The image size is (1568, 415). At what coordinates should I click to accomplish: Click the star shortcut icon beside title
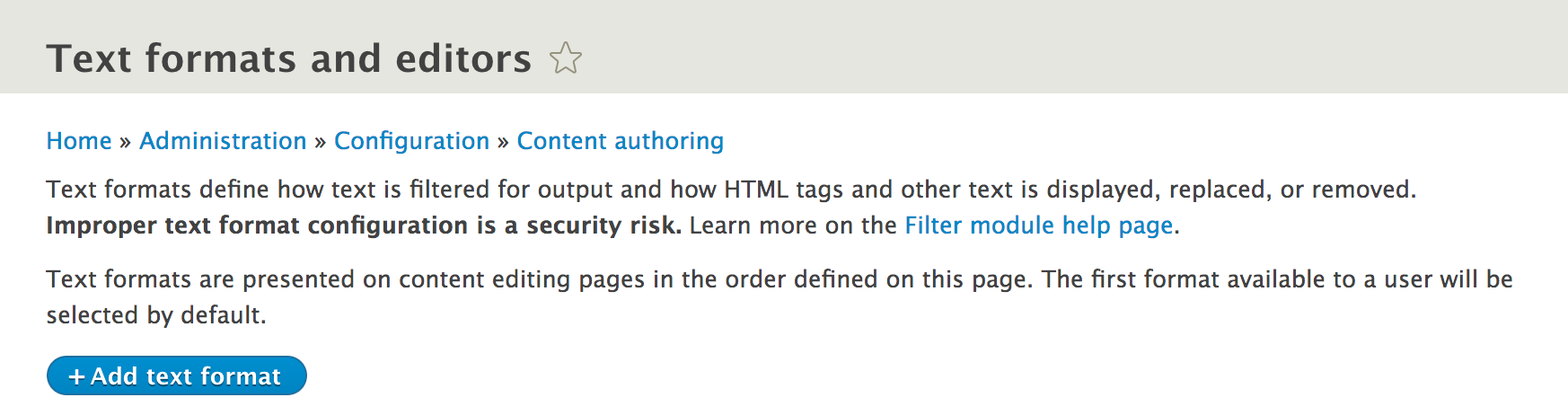point(566,59)
